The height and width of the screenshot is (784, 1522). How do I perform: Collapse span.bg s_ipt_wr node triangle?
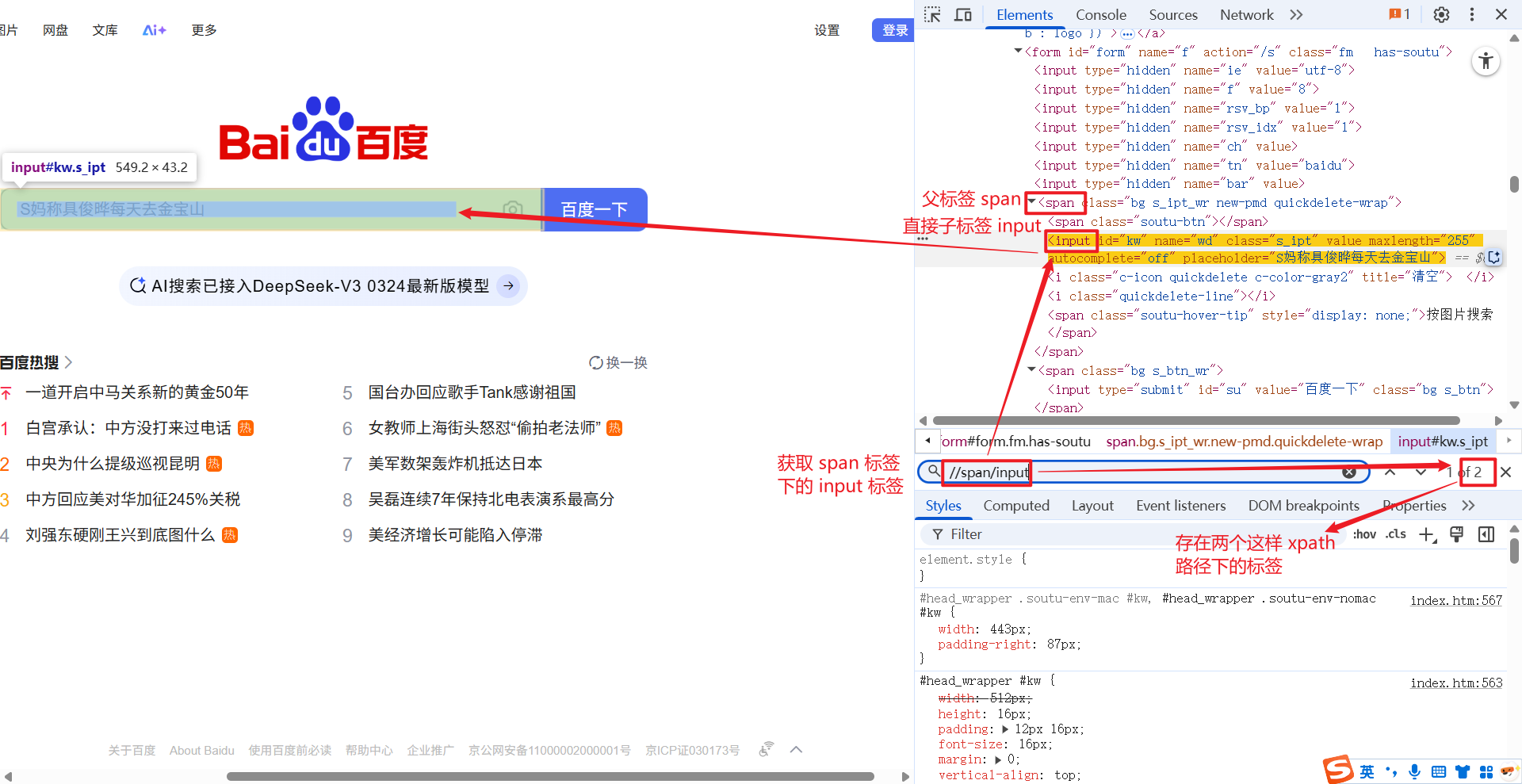tap(1031, 202)
